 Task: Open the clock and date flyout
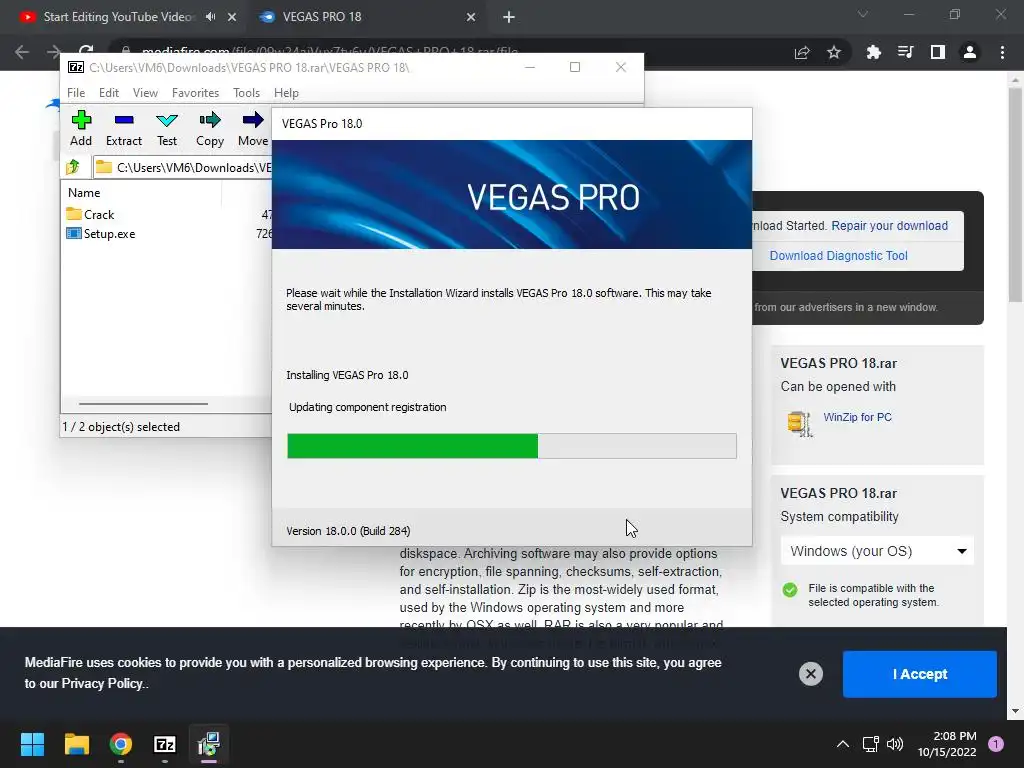coord(947,744)
